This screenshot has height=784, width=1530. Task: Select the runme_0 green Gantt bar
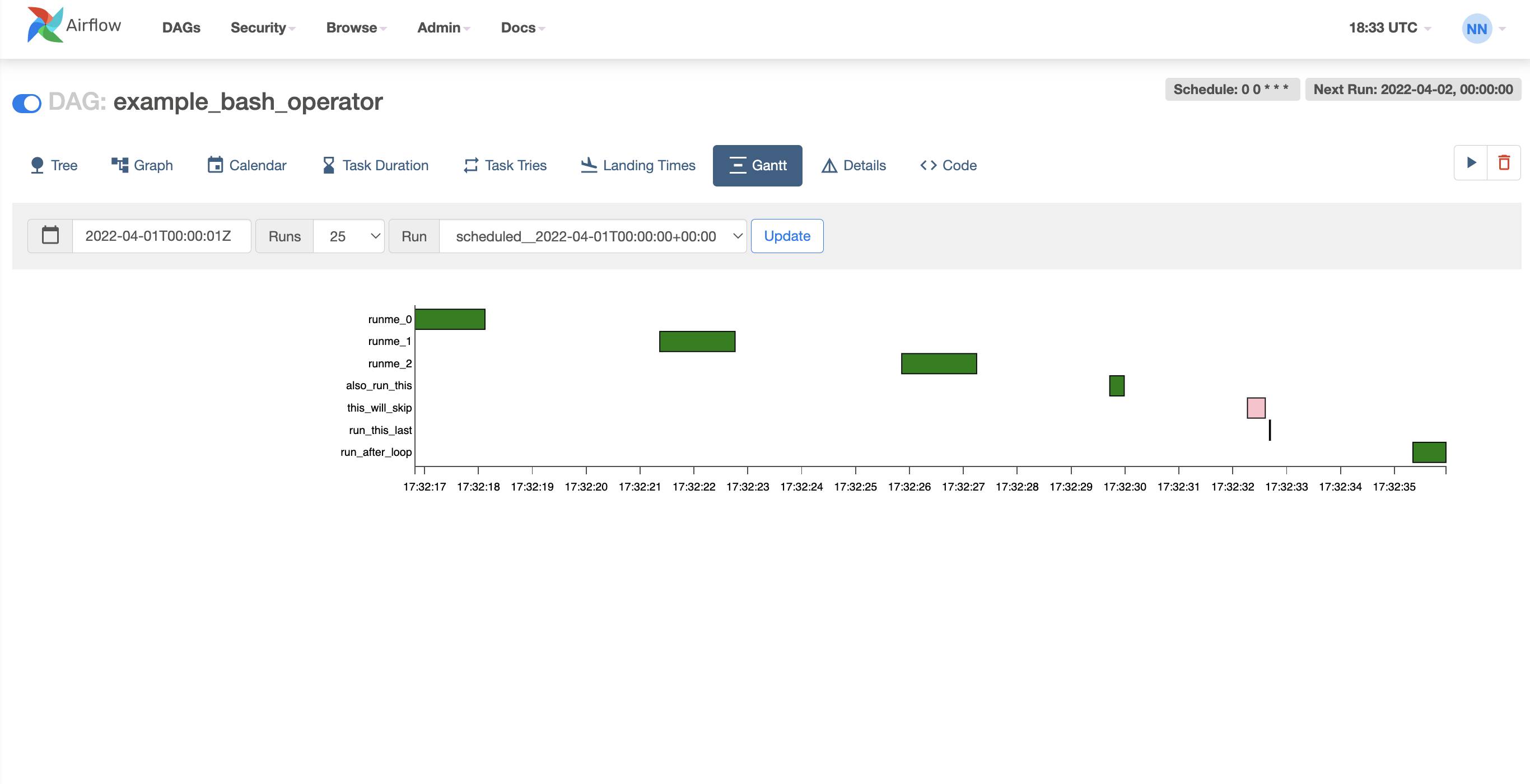coord(450,319)
